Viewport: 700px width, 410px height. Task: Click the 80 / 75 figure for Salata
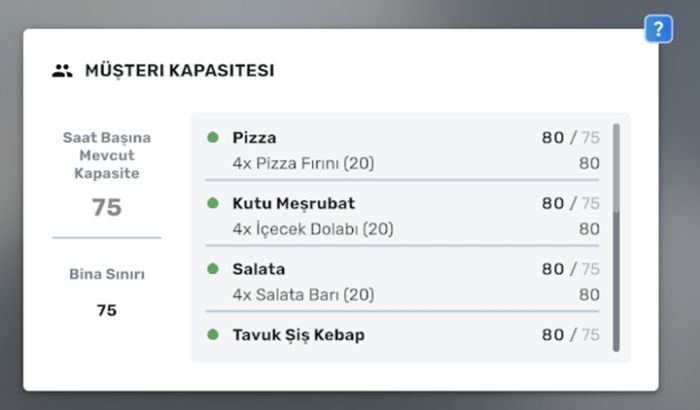(570, 269)
